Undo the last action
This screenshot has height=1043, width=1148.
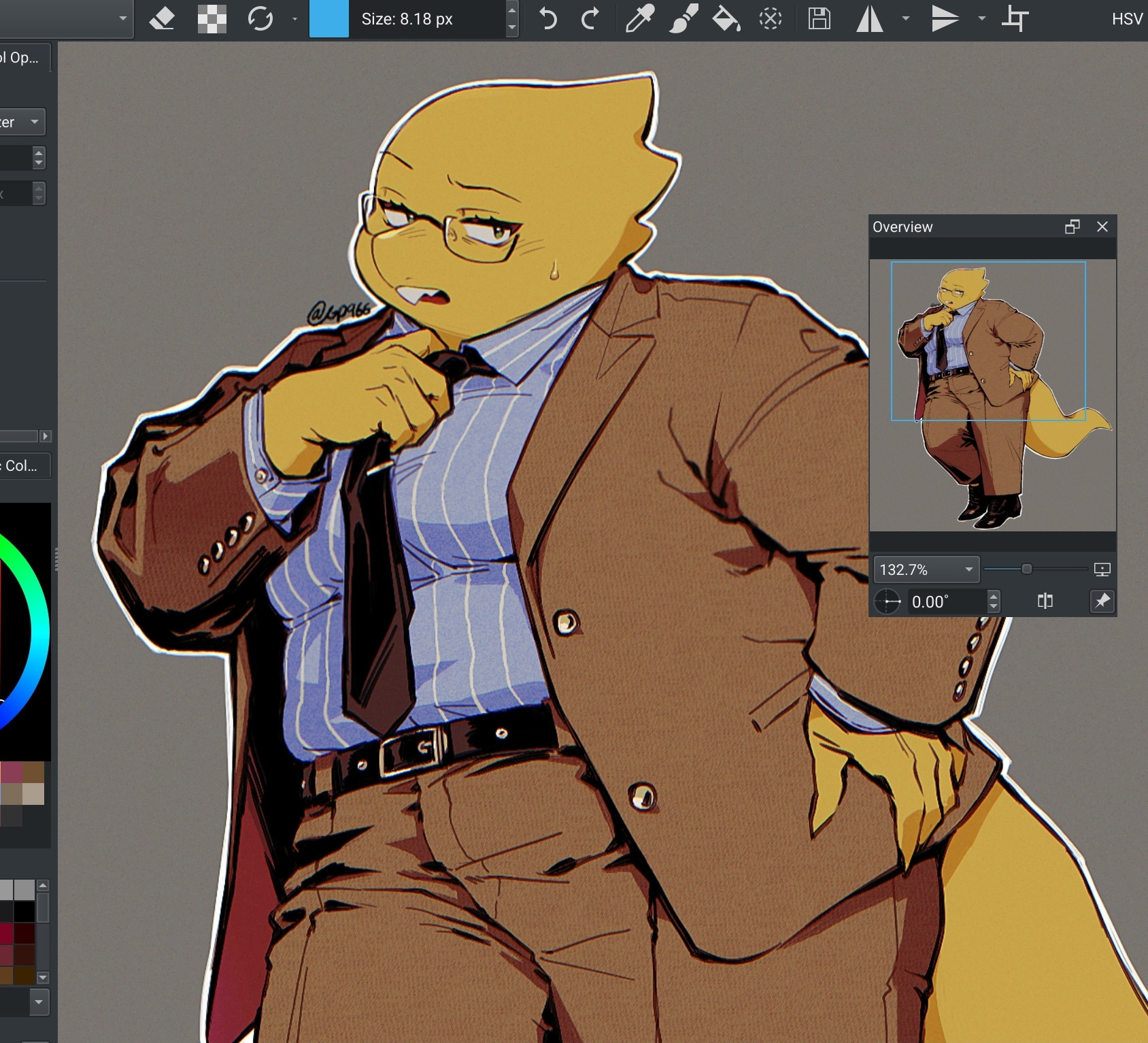547,19
